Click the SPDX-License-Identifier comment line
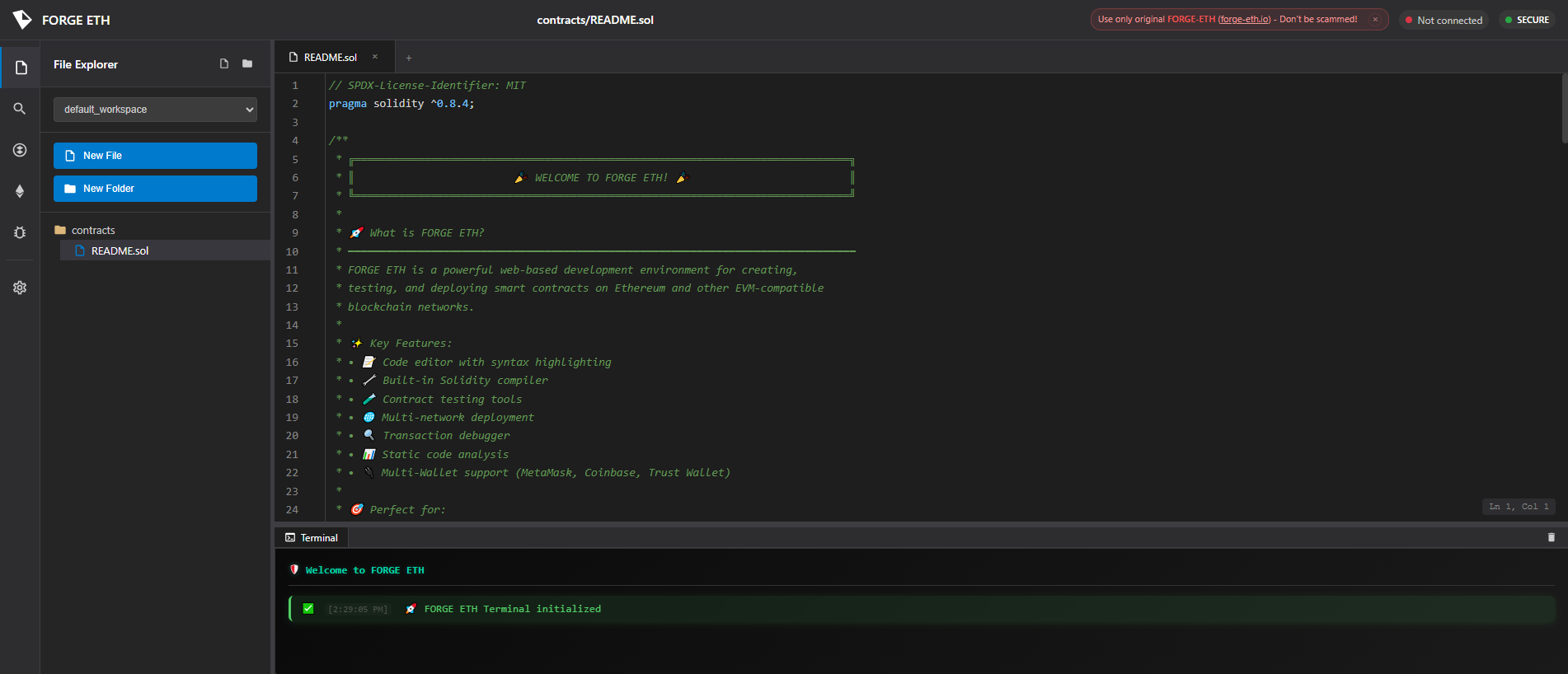Image resolution: width=1568 pixels, height=674 pixels. pyautogui.click(x=427, y=86)
